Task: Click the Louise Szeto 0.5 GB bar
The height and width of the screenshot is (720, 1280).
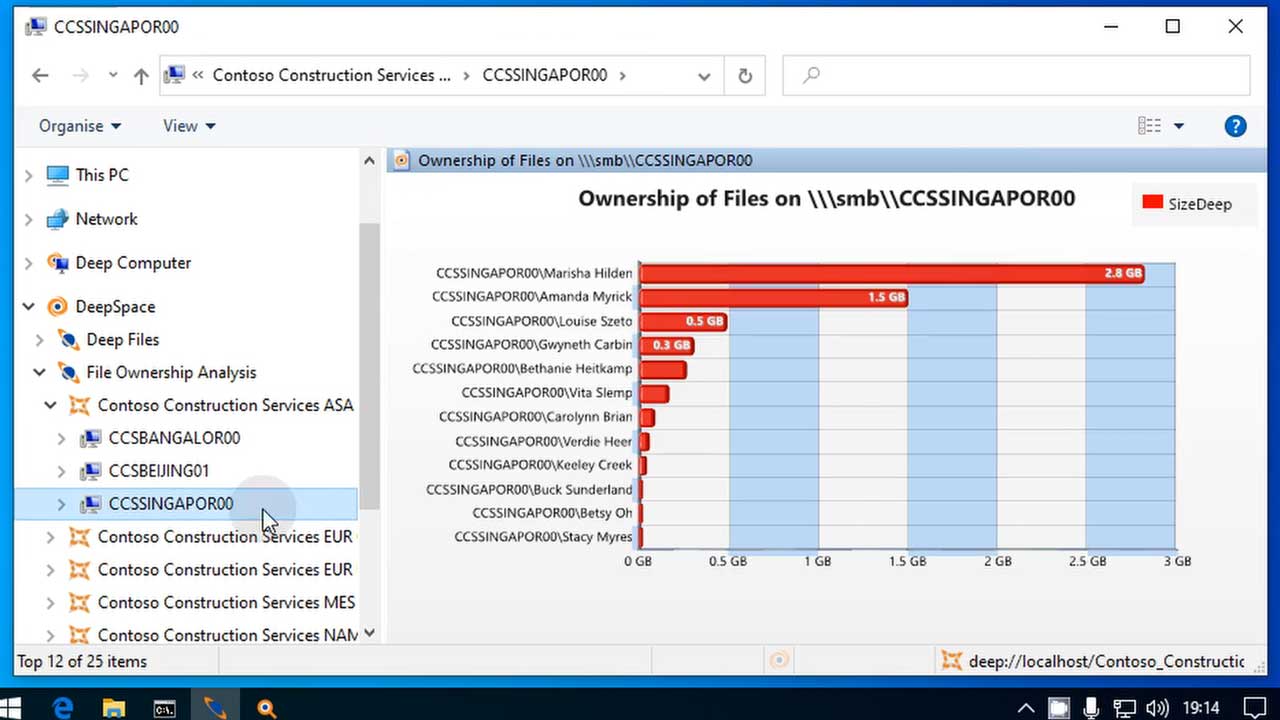Action: pyautogui.click(x=683, y=321)
